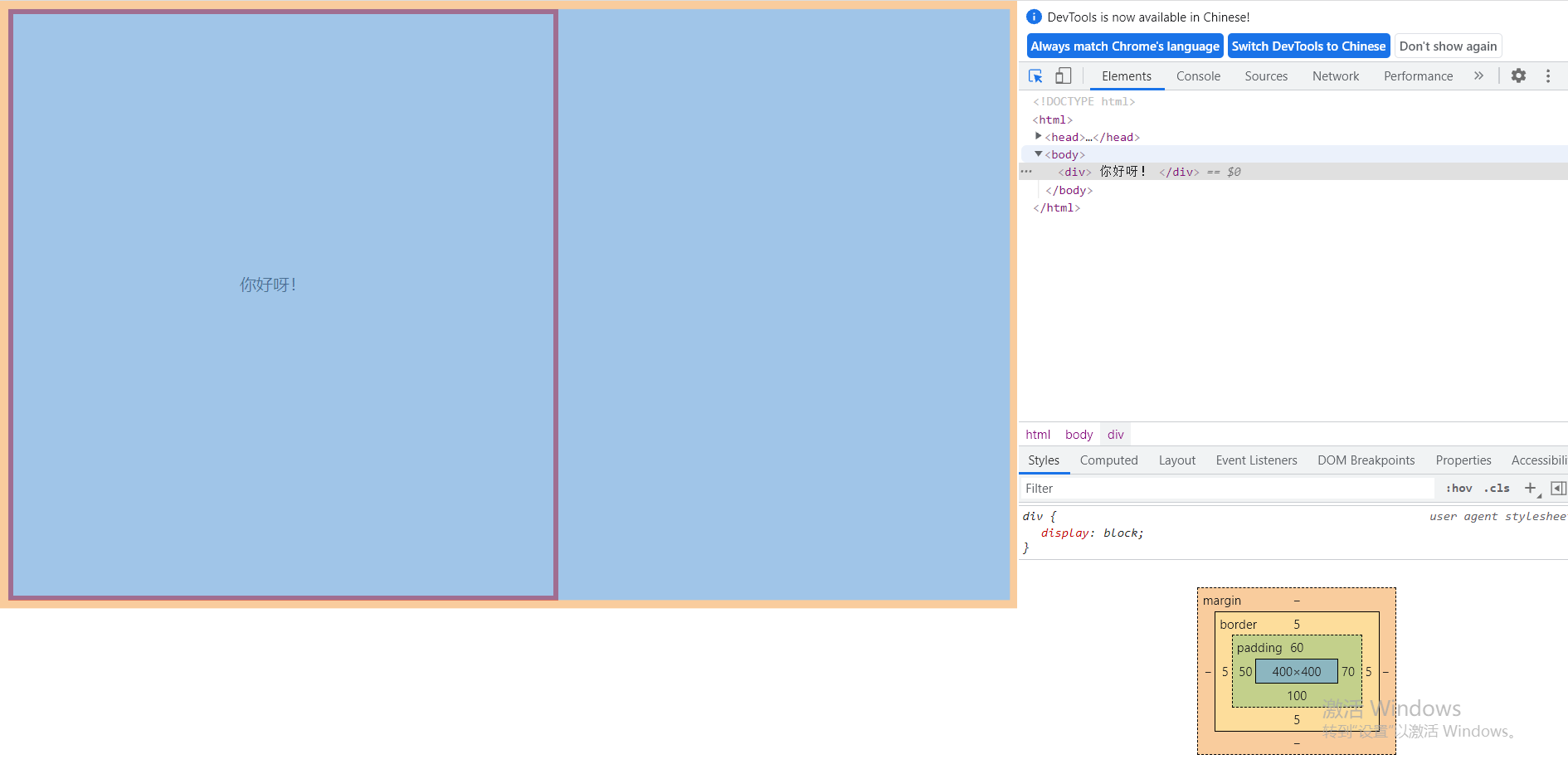Image resolution: width=1568 pixels, height=769 pixels.
Task: Open the Event Listeners subtab
Action: click(1256, 460)
